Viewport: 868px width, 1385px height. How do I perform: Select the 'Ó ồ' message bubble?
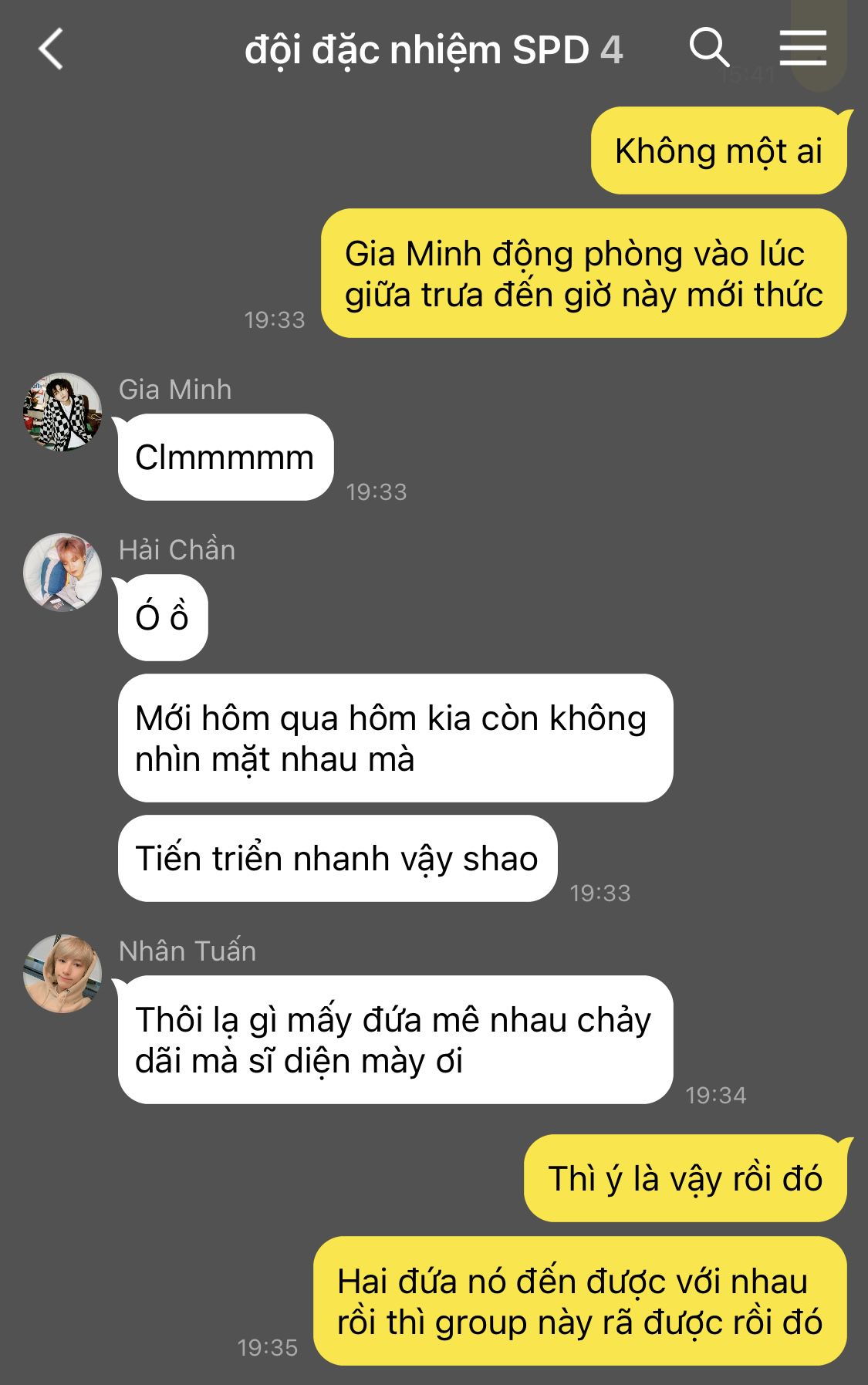163,617
